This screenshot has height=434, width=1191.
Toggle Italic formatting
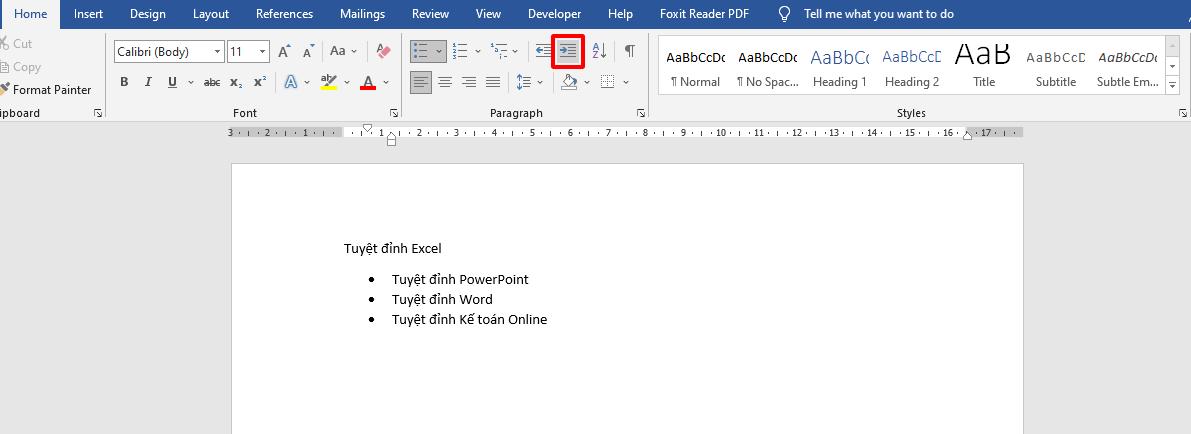148,82
